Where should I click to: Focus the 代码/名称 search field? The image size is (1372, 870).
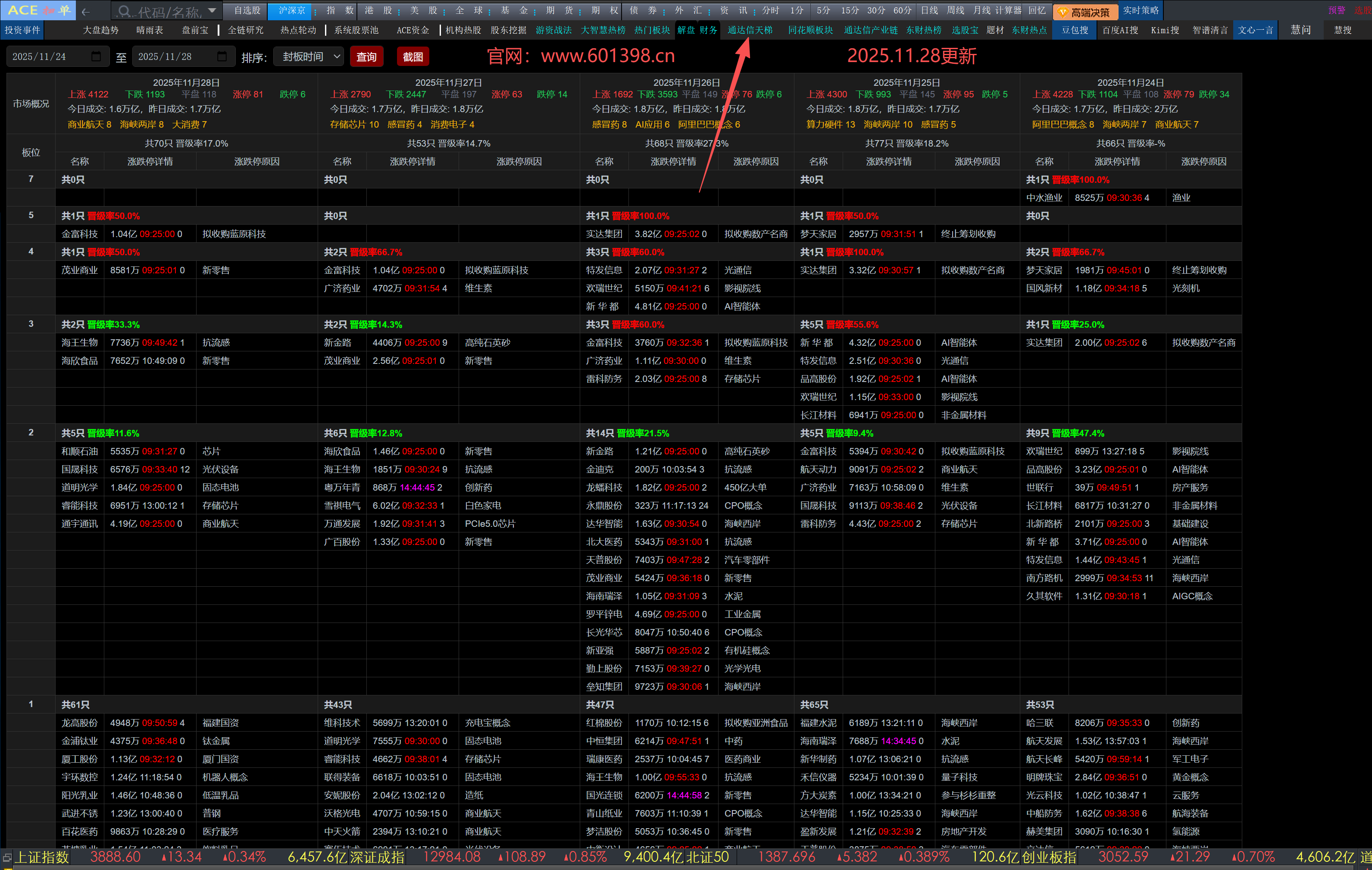[166, 11]
